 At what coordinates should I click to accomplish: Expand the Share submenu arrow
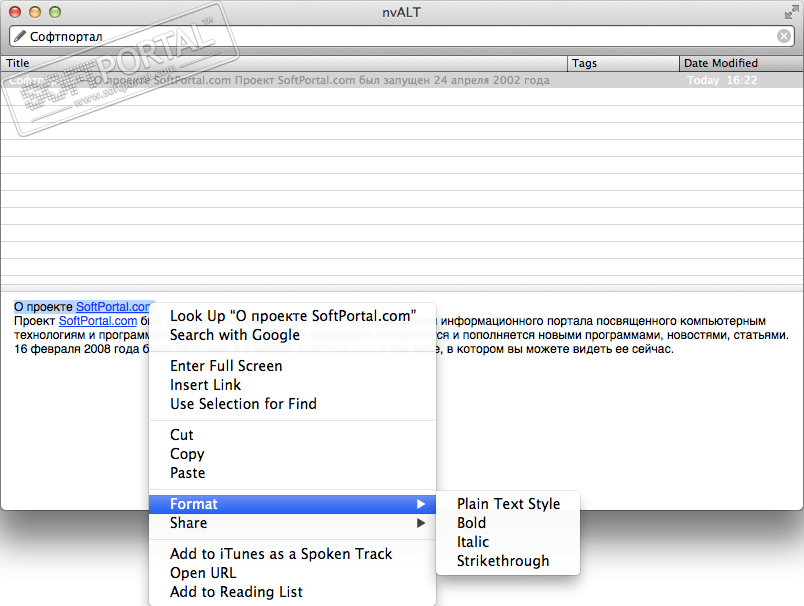420,523
